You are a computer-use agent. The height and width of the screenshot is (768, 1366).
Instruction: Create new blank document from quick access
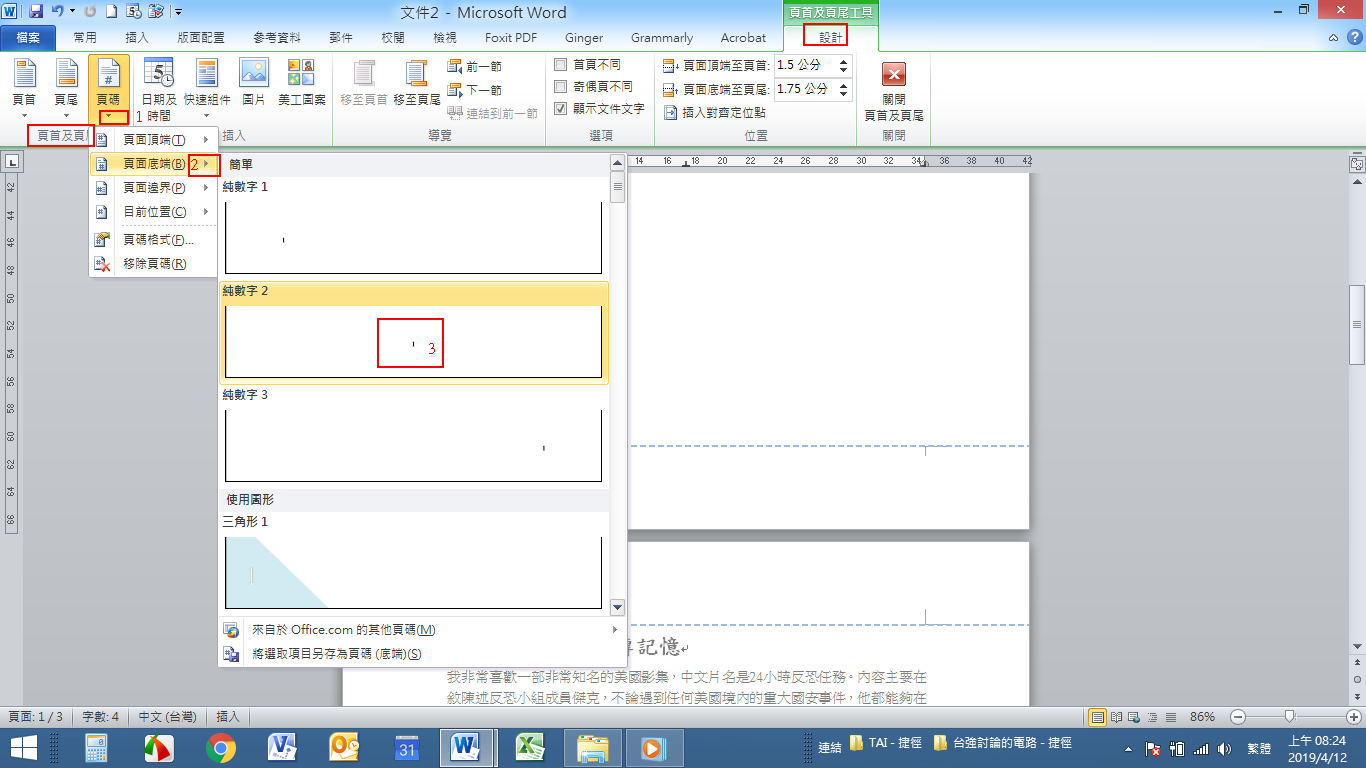pyautogui.click(x=111, y=12)
